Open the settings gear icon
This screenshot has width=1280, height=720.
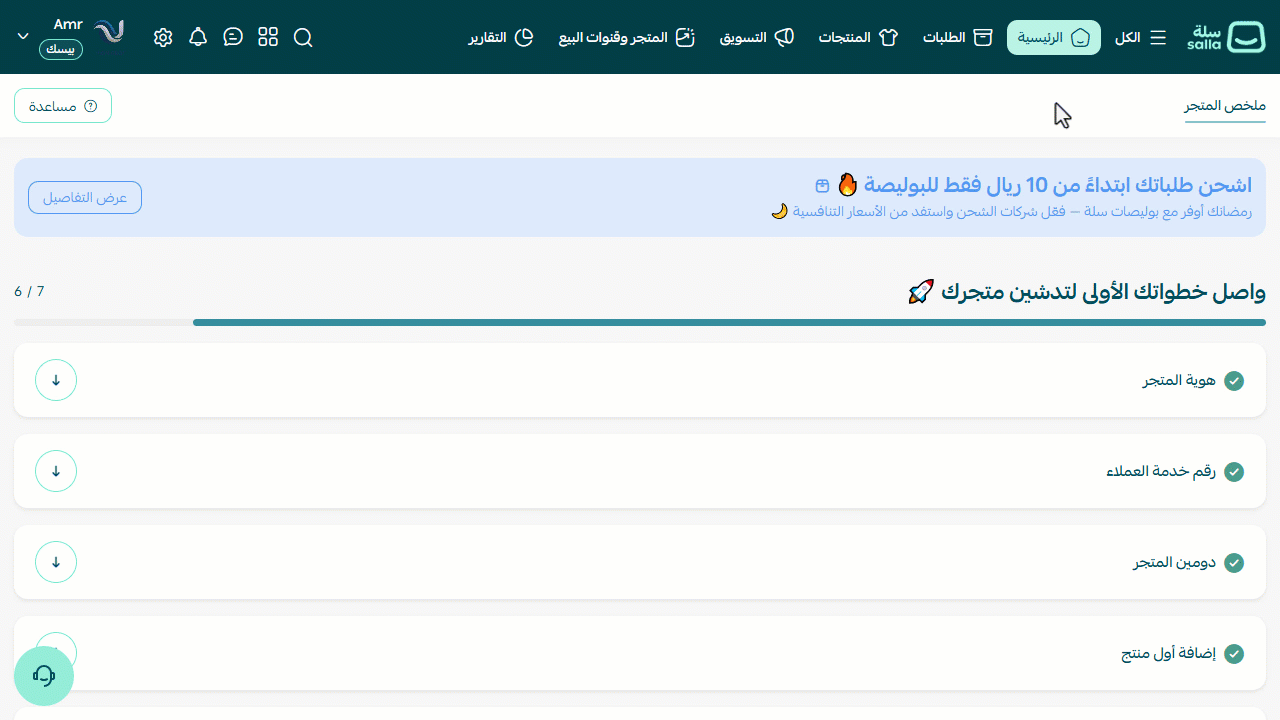coord(163,37)
